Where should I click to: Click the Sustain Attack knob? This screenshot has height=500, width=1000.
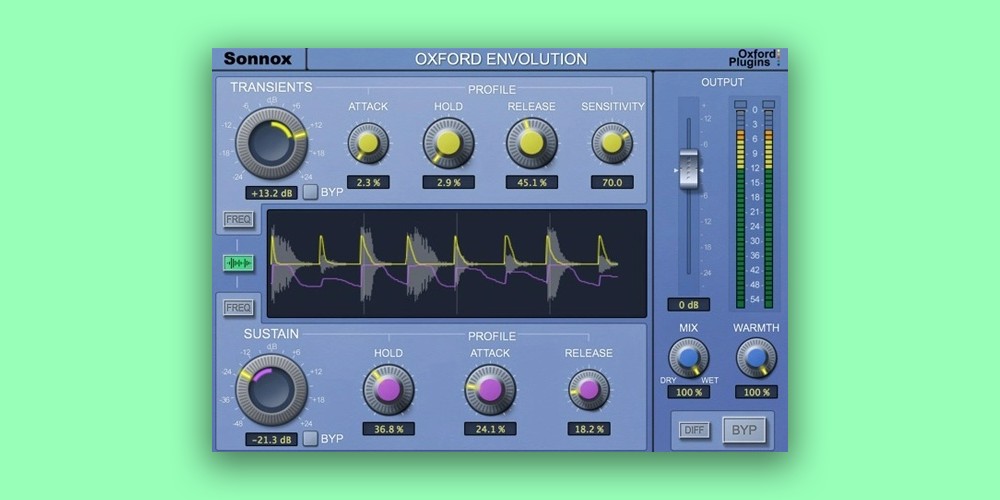[490, 389]
